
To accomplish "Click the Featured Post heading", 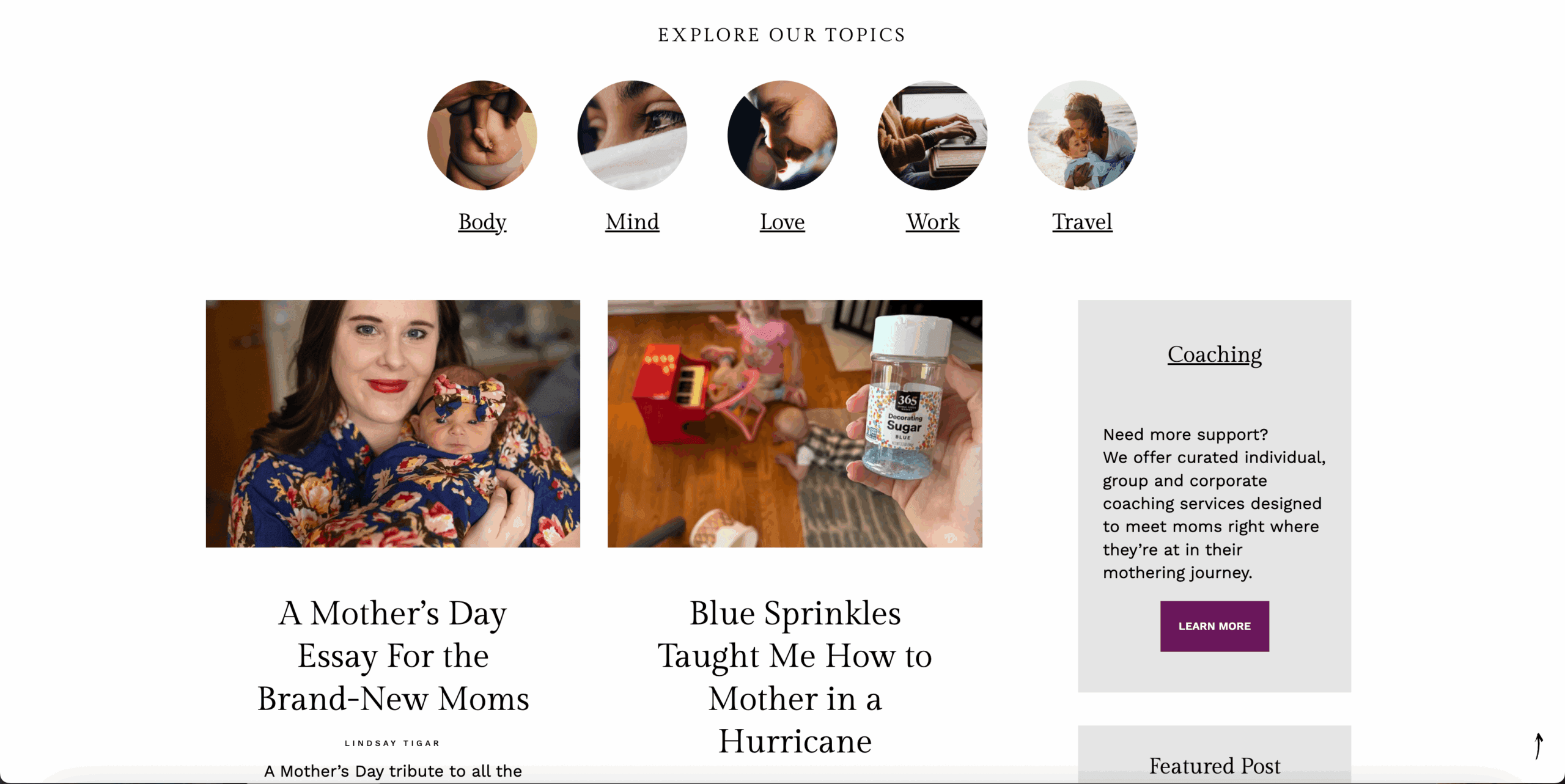I will click(x=1214, y=765).
